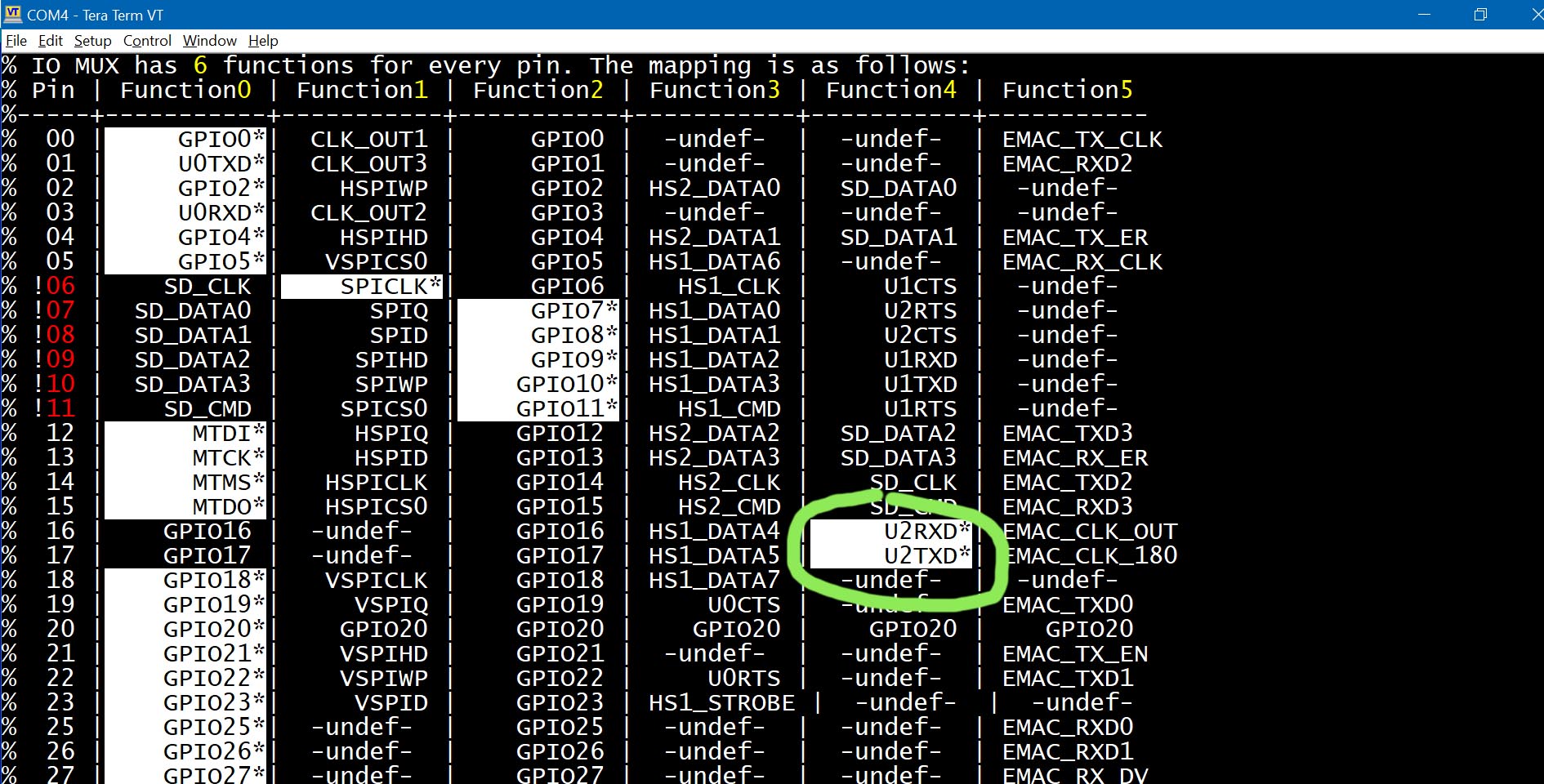Click the U0TXD* cell in pin 01 row

[185, 164]
